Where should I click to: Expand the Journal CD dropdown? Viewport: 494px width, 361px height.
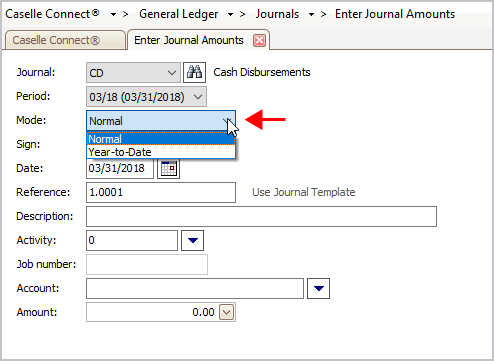(x=172, y=73)
